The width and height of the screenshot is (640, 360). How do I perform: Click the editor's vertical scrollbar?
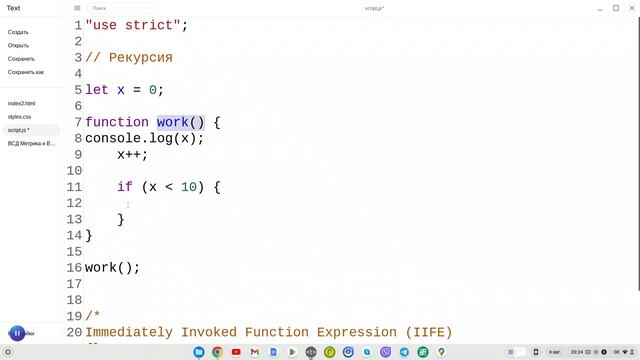point(638,154)
